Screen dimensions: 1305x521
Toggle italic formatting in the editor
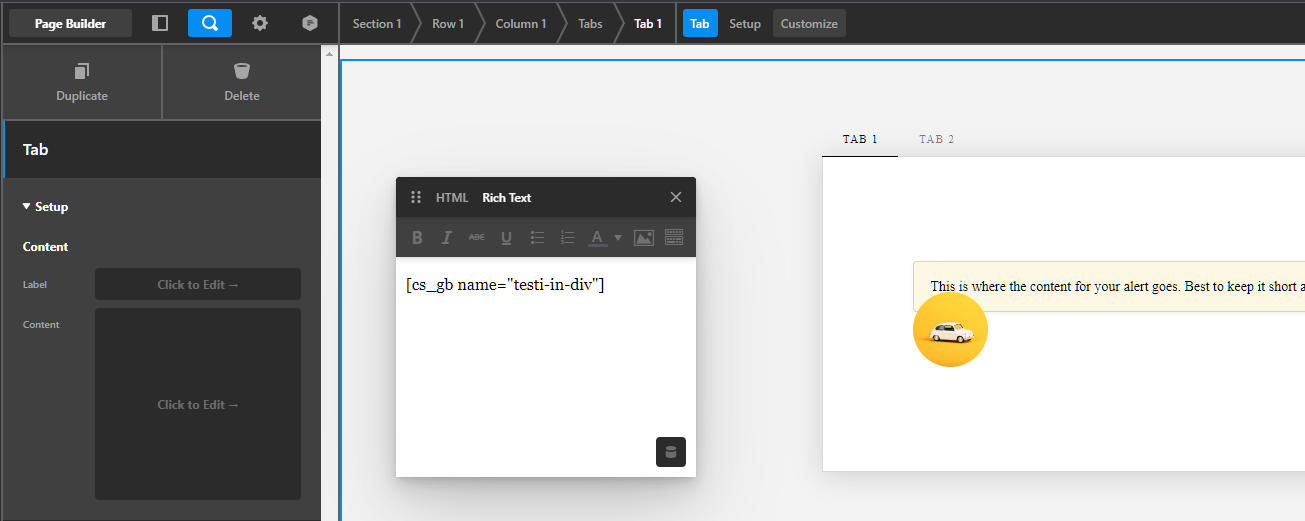(447, 238)
